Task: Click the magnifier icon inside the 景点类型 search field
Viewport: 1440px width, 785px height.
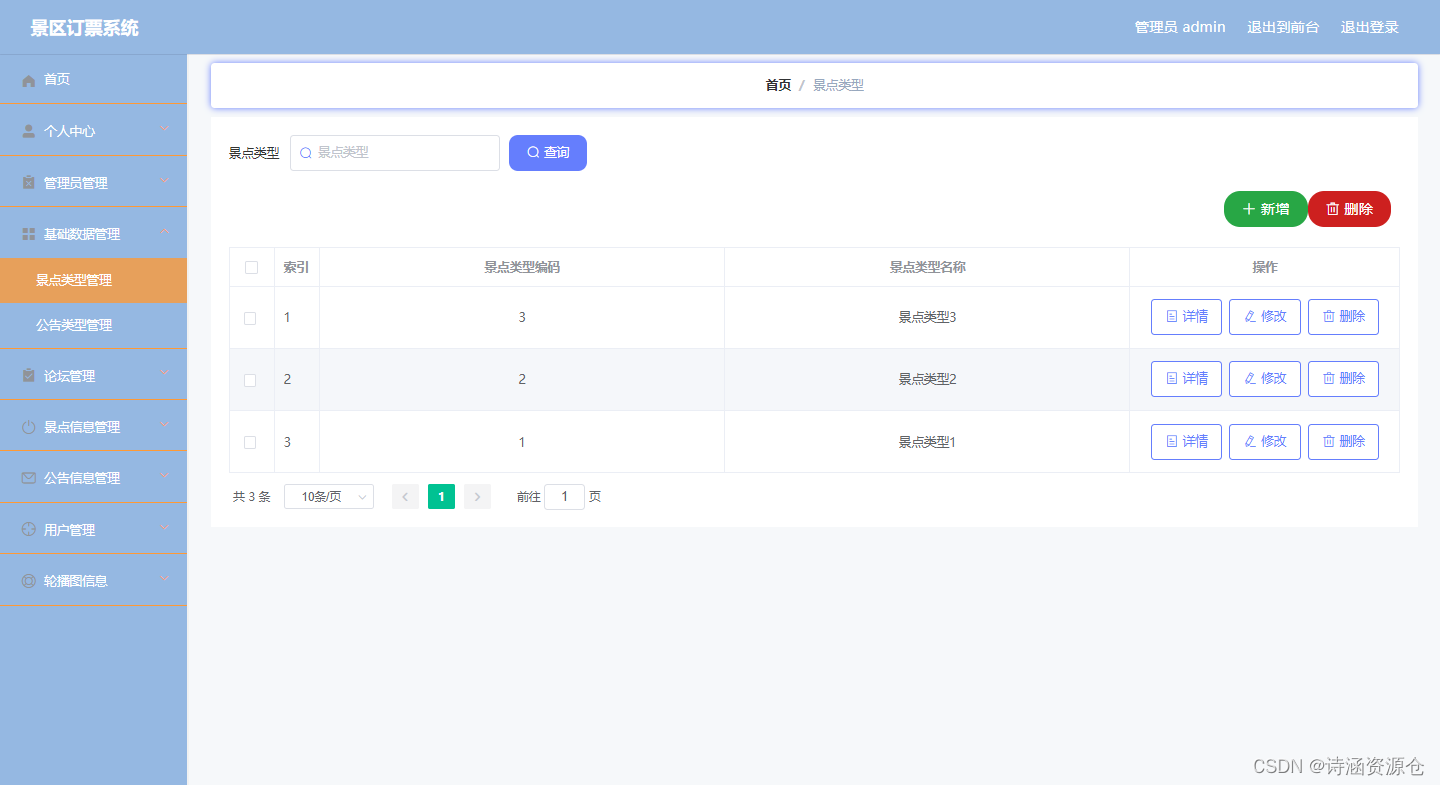Action: pyautogui.click(x=306, y=153)
